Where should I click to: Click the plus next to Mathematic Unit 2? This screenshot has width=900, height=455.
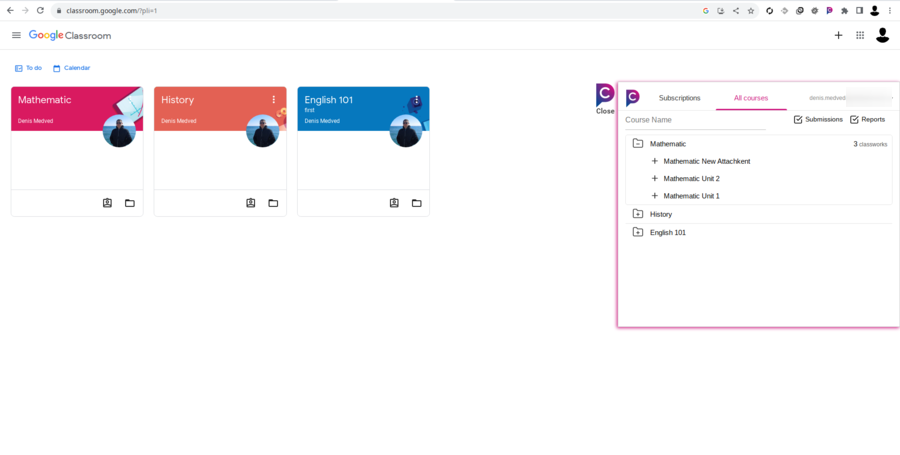[654, 178]
